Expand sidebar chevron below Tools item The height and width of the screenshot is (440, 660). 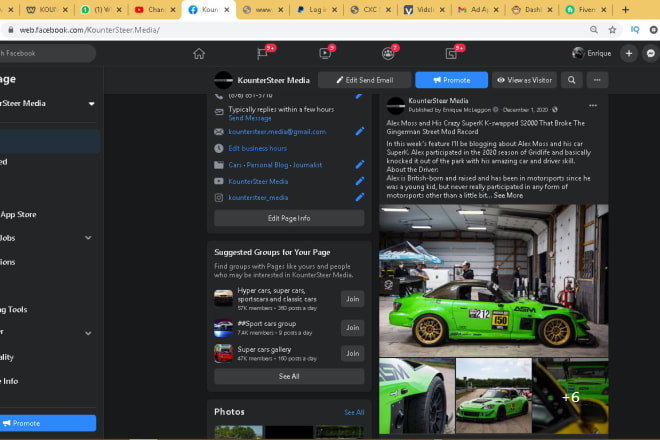[88, 333]
